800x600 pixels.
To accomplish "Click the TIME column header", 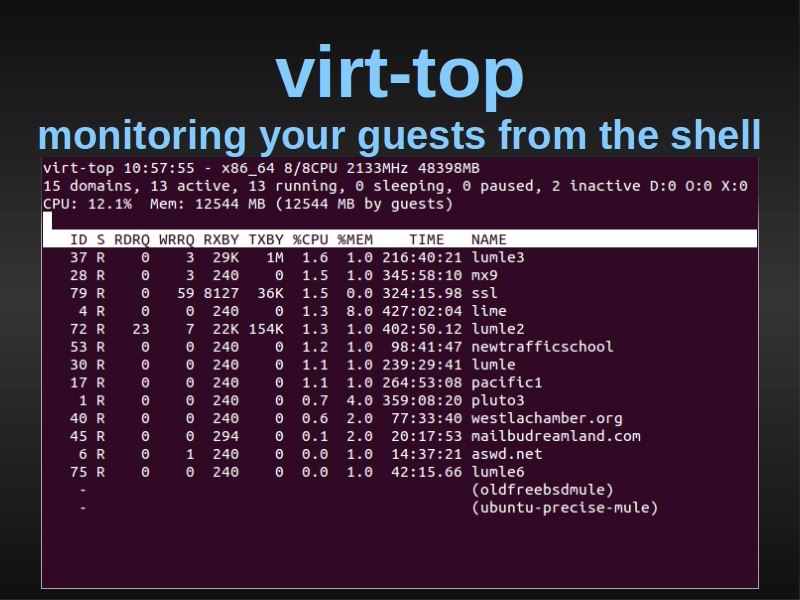I will (427, 240).
